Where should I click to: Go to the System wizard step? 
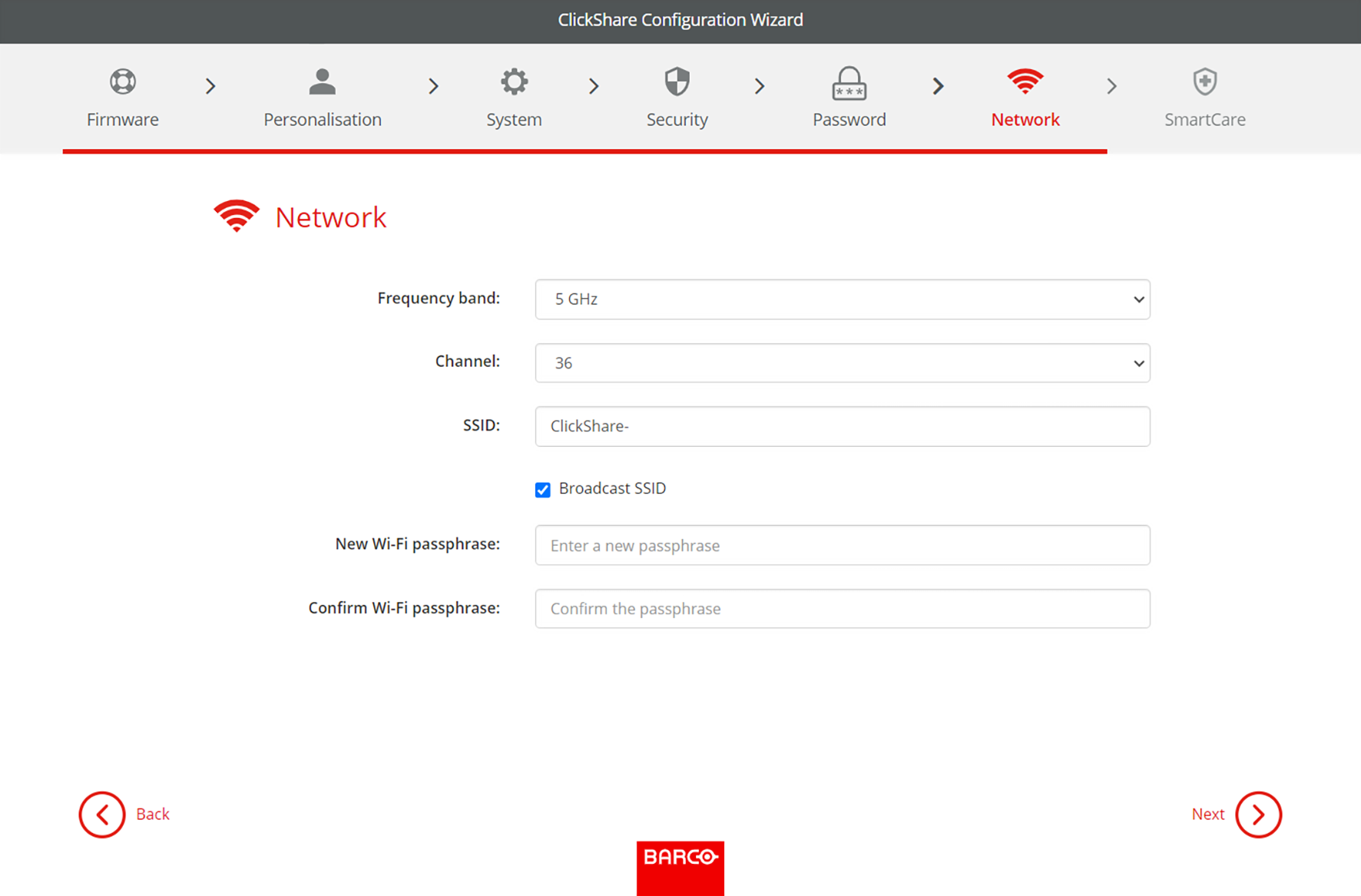tap(514, 120)
